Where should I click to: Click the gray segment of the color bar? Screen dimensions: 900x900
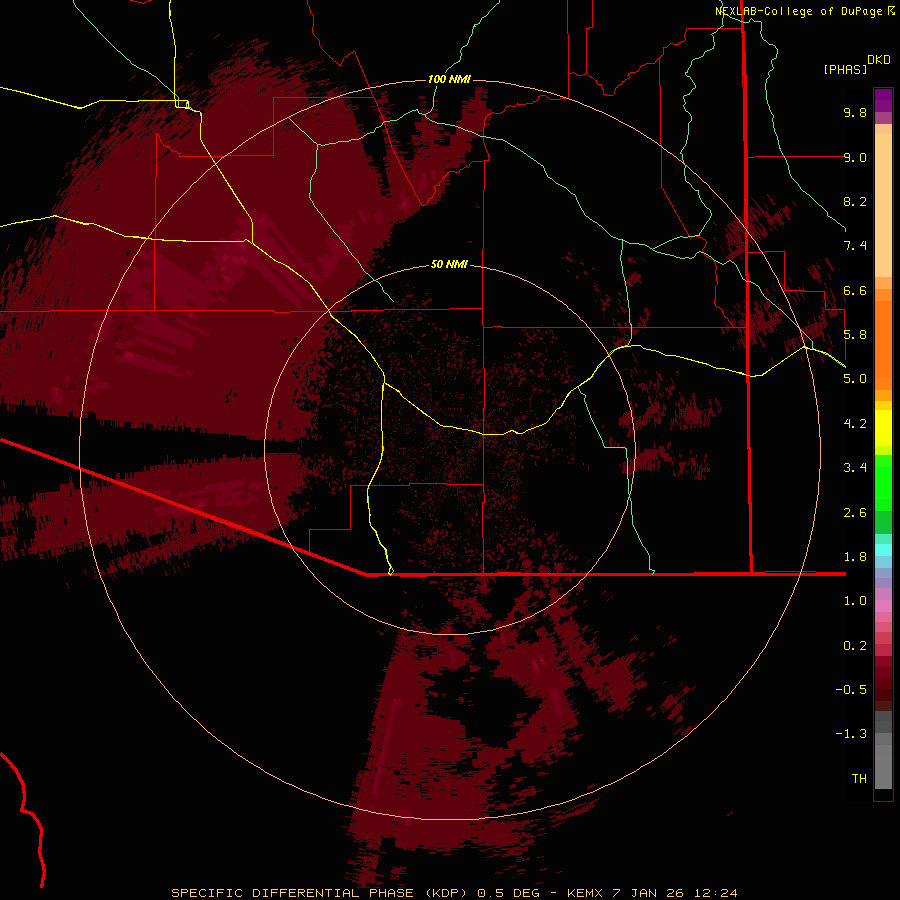click(x=883, y=750)
